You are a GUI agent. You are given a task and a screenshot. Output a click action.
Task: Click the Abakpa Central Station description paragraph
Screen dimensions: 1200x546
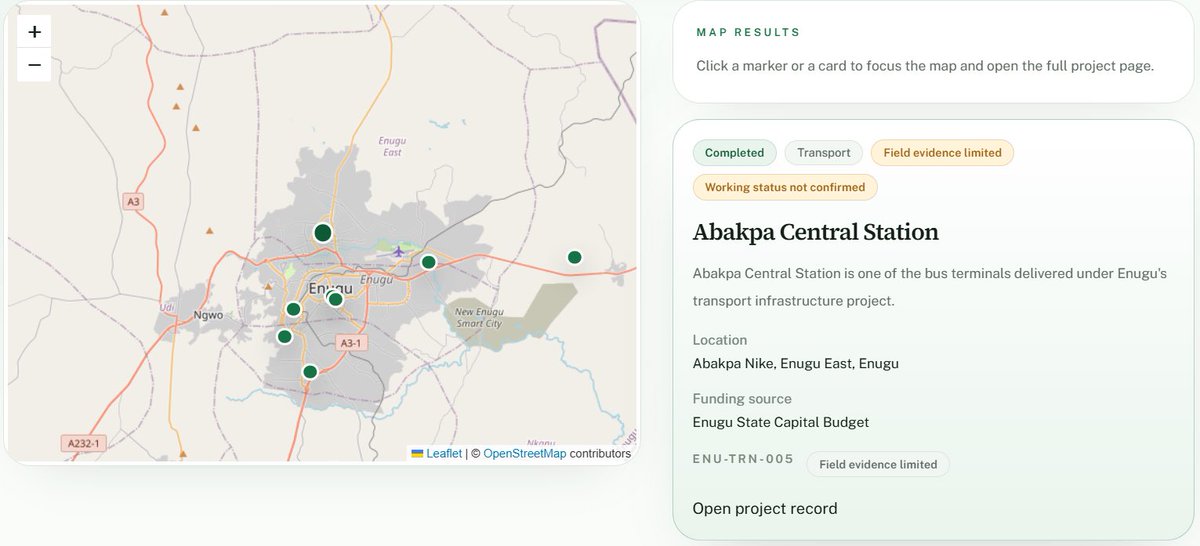pos(930,286)
